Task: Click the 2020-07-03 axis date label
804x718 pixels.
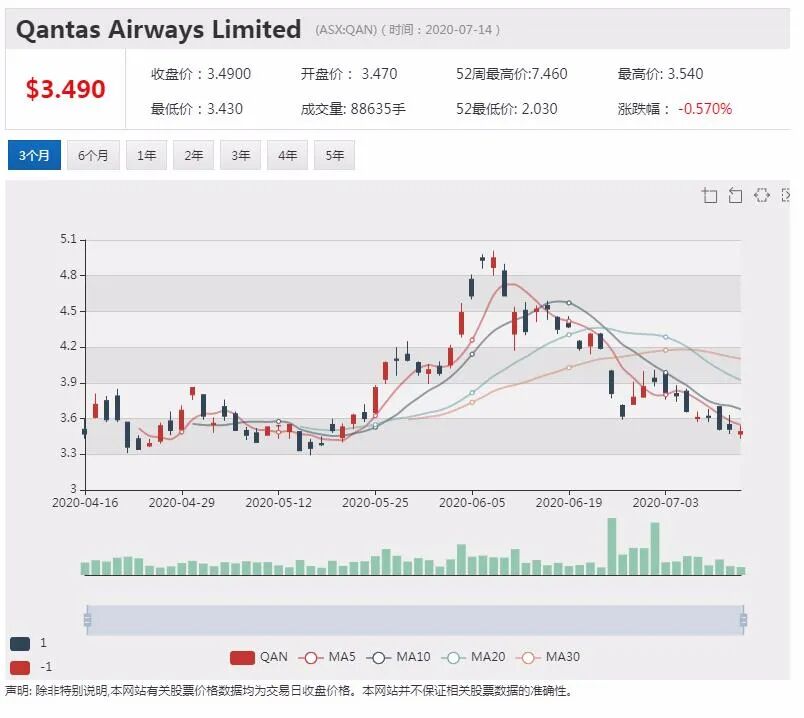Action: (x=666, y=503)
